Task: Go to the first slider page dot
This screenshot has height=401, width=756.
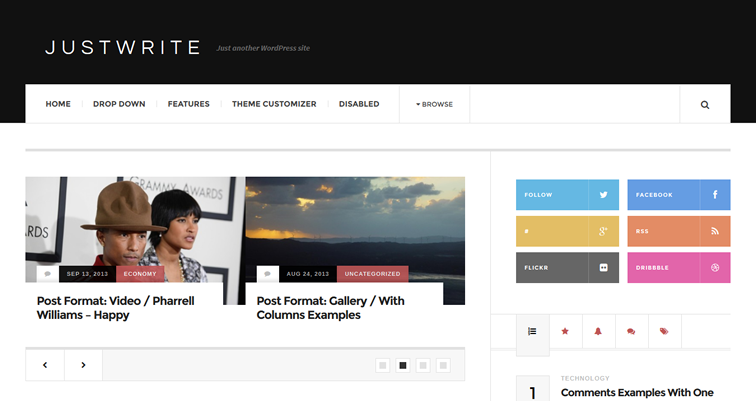Action: click(x=382, y=365)
